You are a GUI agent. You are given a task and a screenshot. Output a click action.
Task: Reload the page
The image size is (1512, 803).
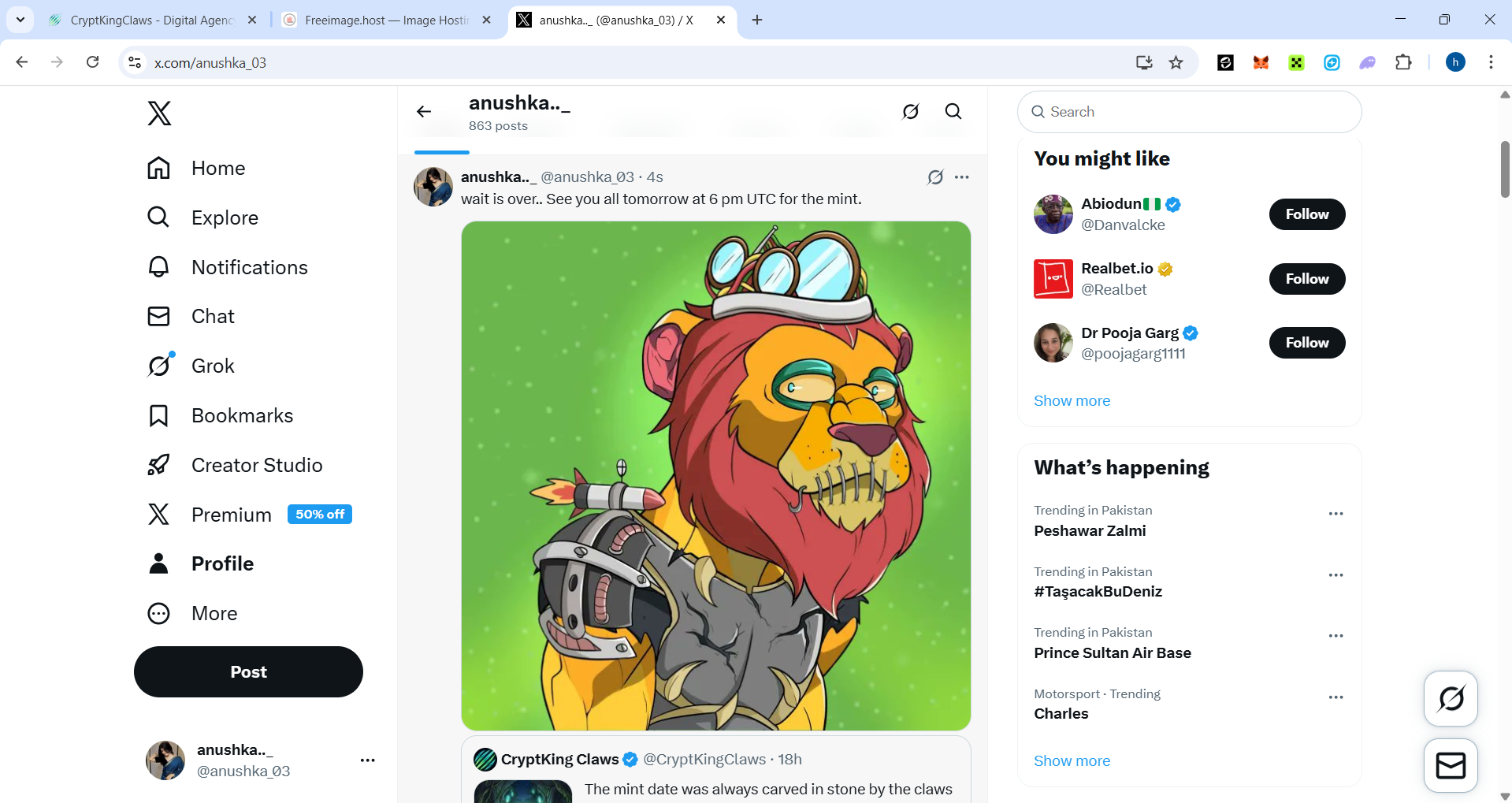[92, 62]
